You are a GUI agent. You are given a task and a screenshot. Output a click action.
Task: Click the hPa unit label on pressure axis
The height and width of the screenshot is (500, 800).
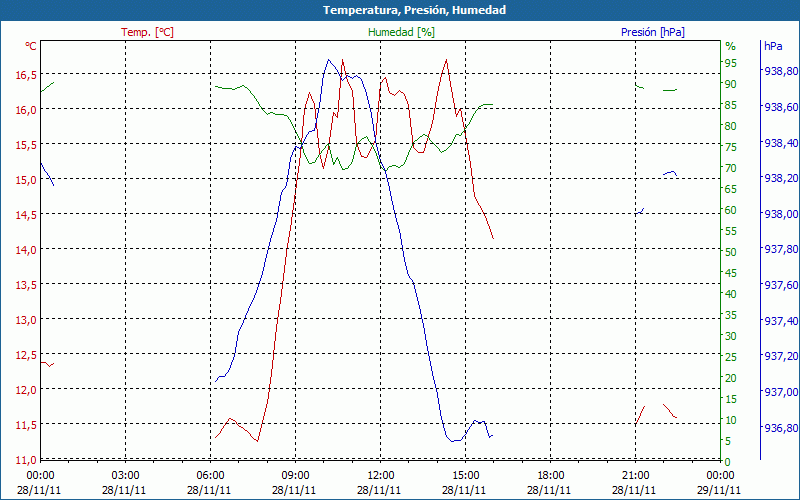click(x=773, y=46)
